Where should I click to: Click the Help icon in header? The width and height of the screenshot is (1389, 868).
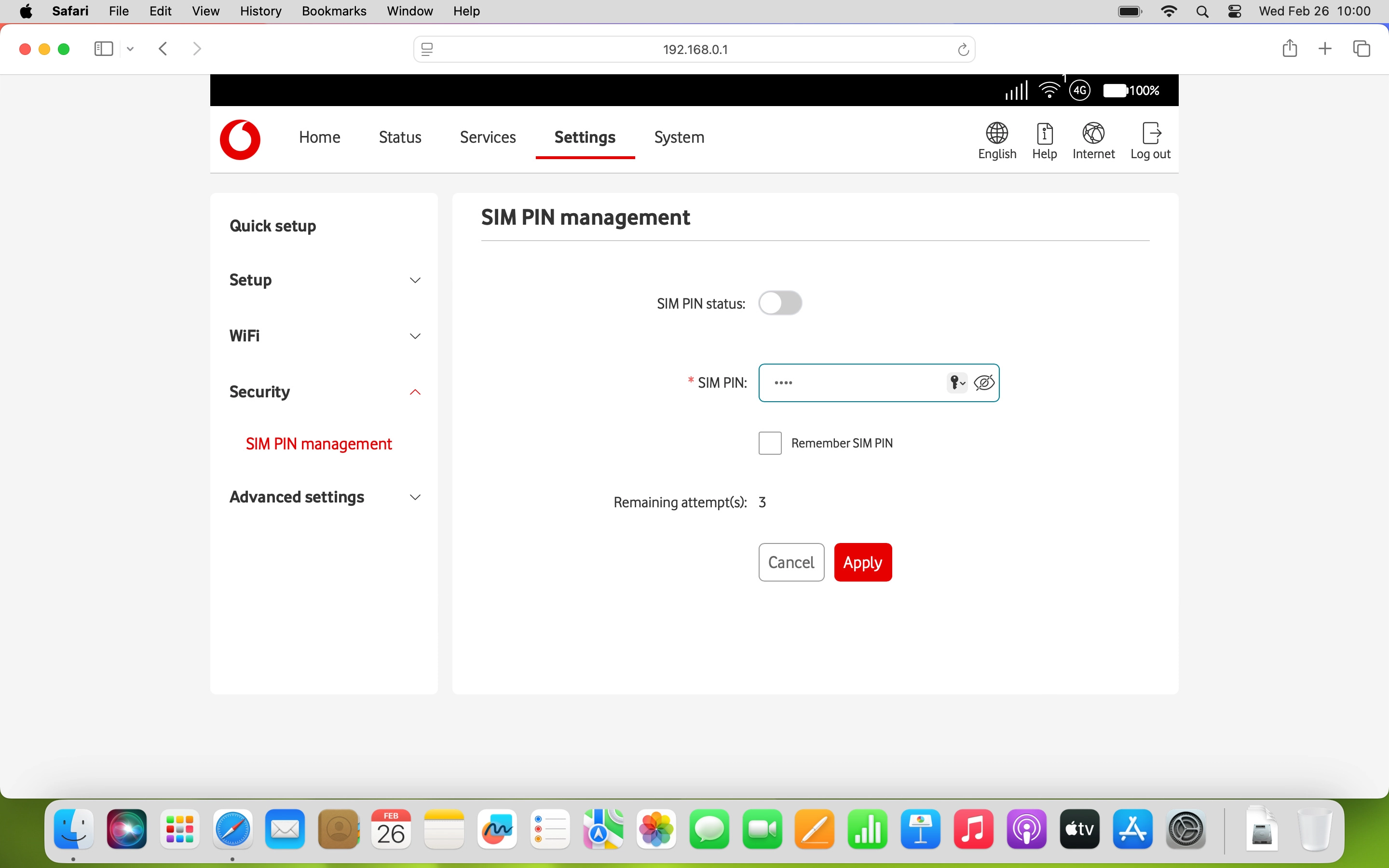tap(1044, 133)
